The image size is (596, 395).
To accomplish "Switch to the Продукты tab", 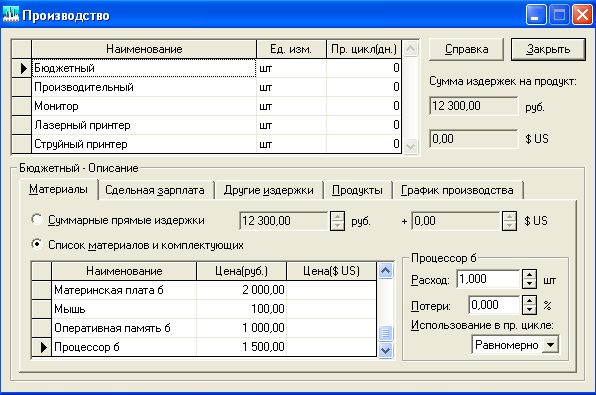I will [357, 190].
